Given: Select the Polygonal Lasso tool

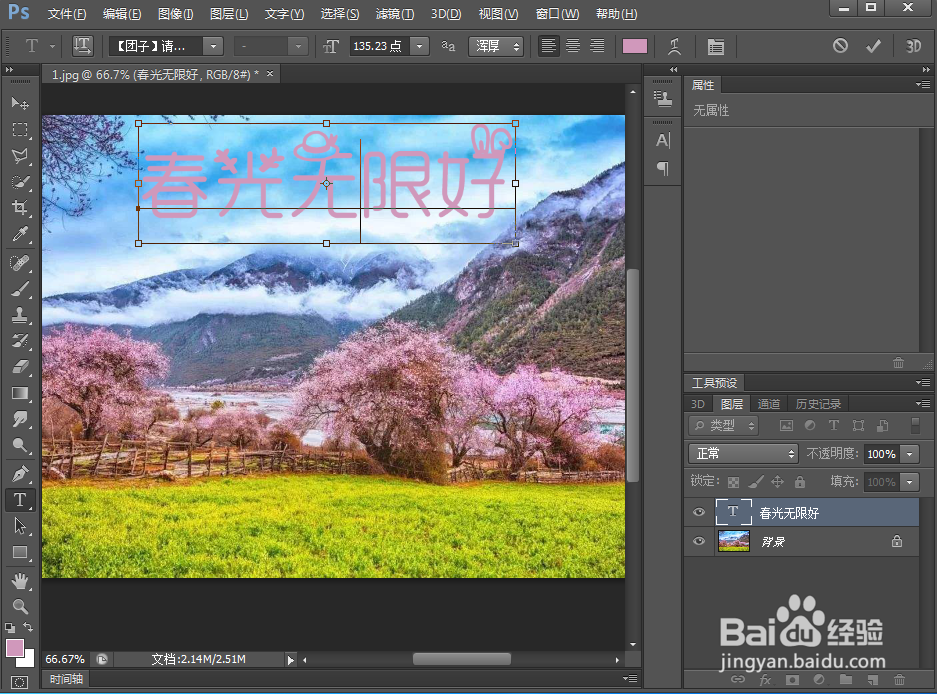Looking at the screenshot, I should [x=20, y=155].
